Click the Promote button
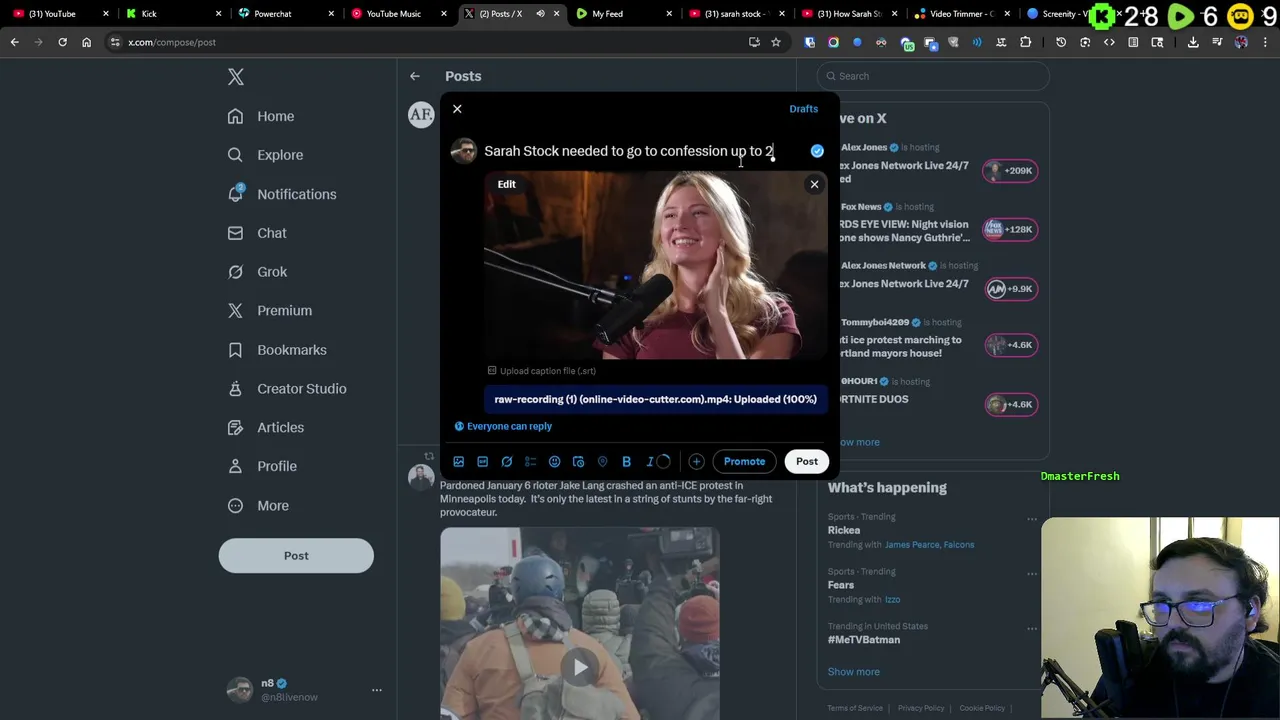This screenshot has height=720, width=1280. coord(744,461)
